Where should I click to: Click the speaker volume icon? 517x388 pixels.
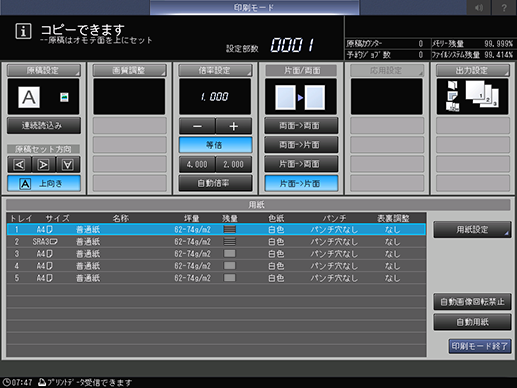479,7
